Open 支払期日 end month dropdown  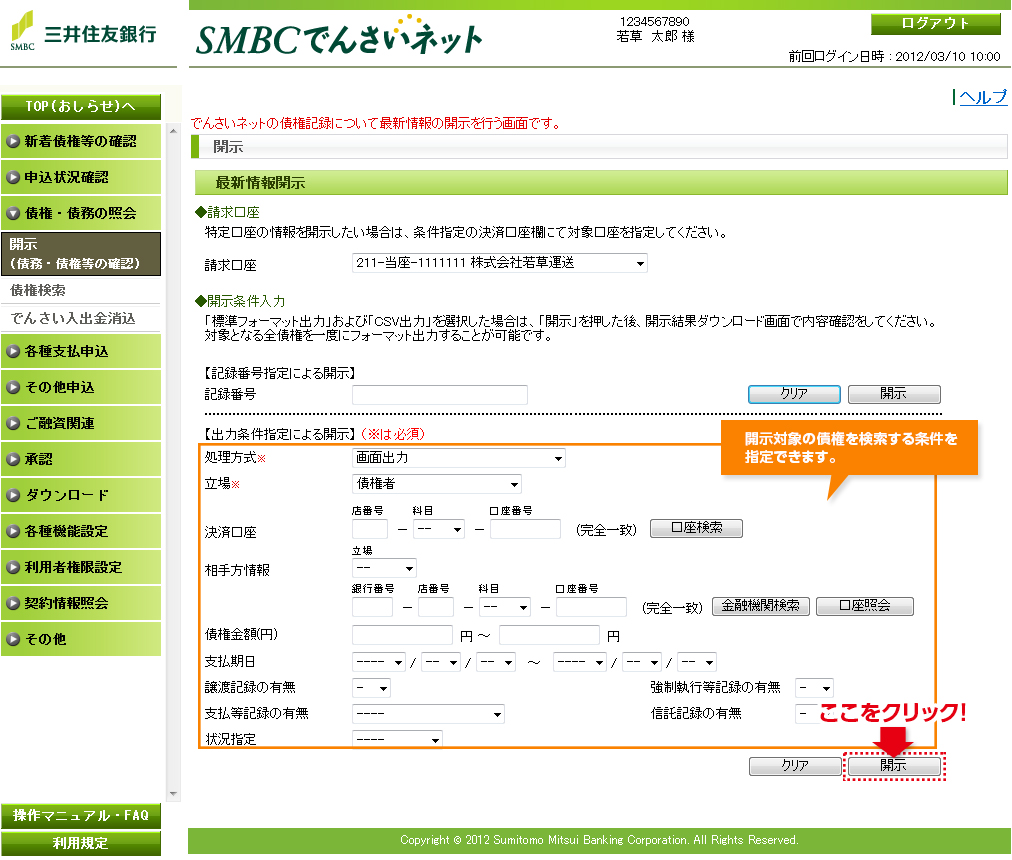pyautogui.click(x=642, y=662)
